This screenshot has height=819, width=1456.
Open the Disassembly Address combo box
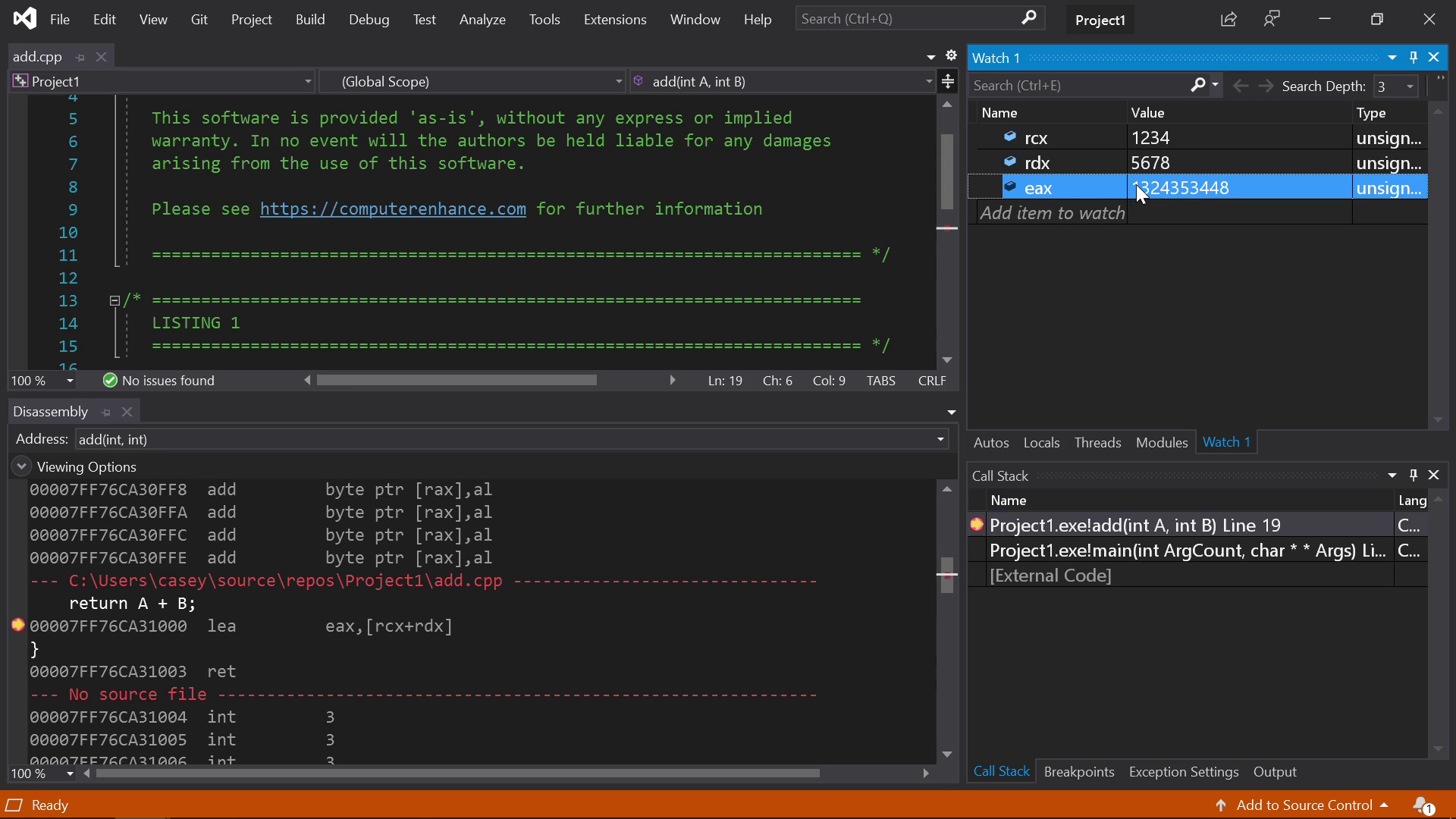pyautogui.click(x=940, y=439)
